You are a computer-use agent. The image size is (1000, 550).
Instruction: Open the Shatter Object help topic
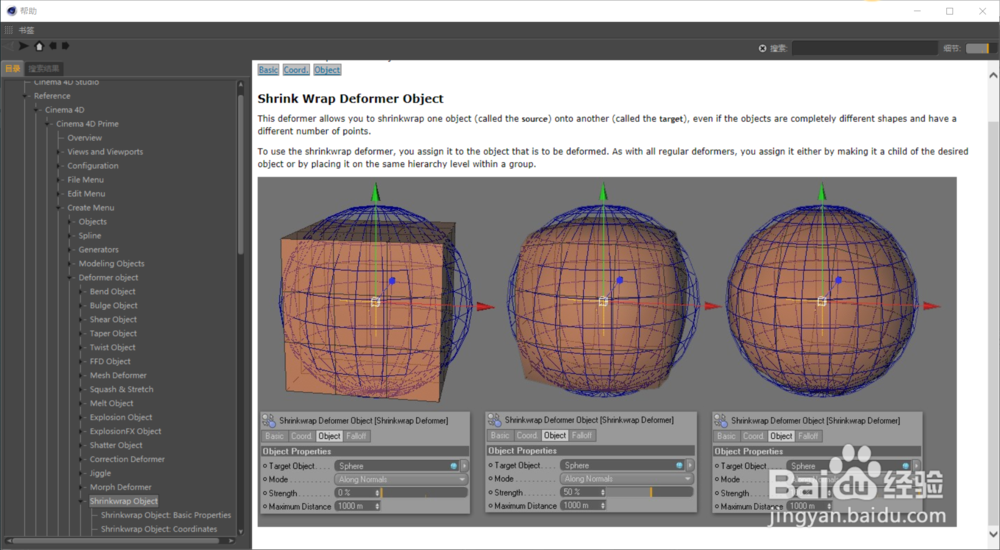115,445
